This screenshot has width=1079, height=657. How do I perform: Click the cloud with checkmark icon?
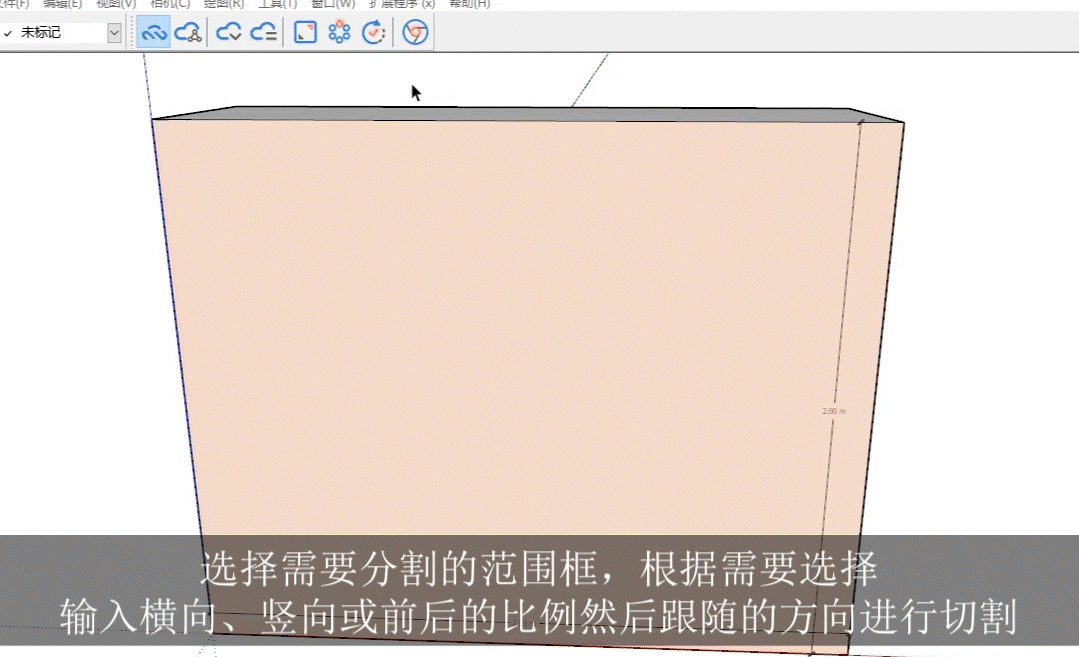click(x=229, y=33)
